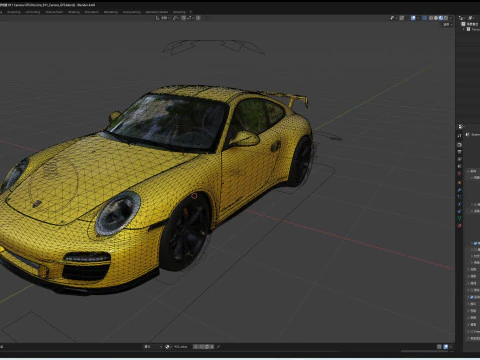
Task: Open the properties editor type menu
Action: coord(461,127)
